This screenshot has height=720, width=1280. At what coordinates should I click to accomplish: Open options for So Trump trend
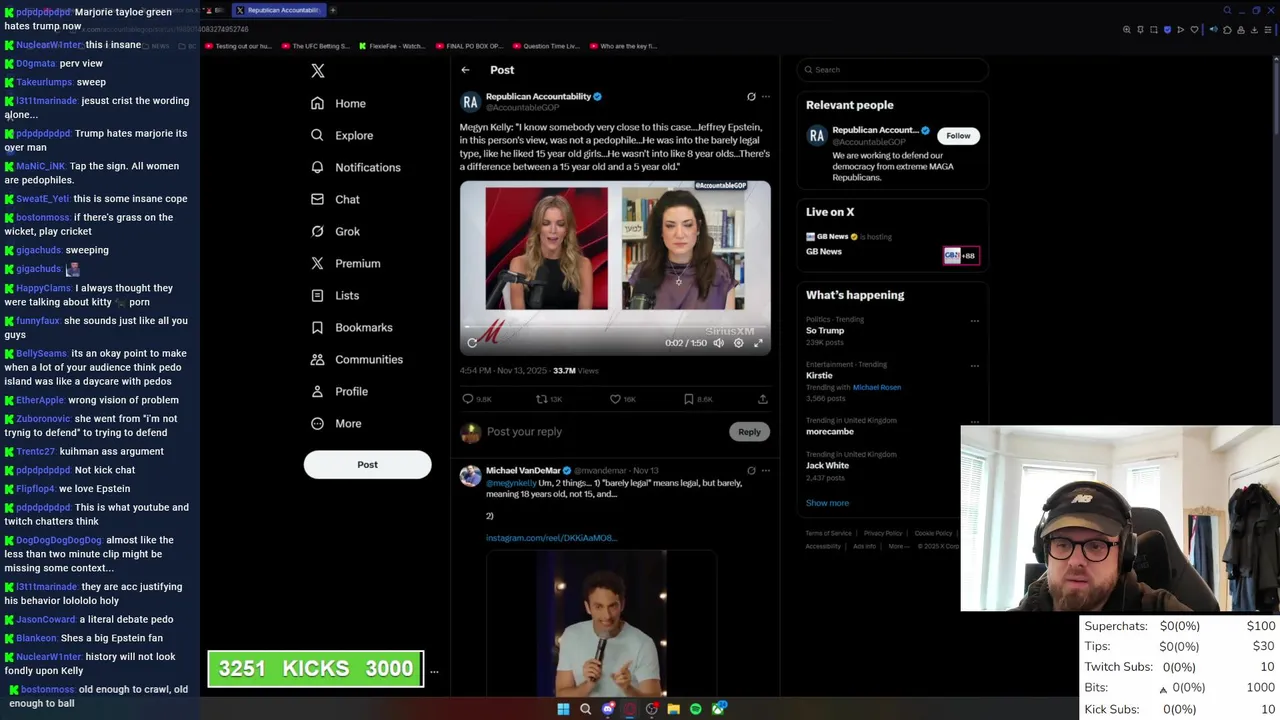974,321
